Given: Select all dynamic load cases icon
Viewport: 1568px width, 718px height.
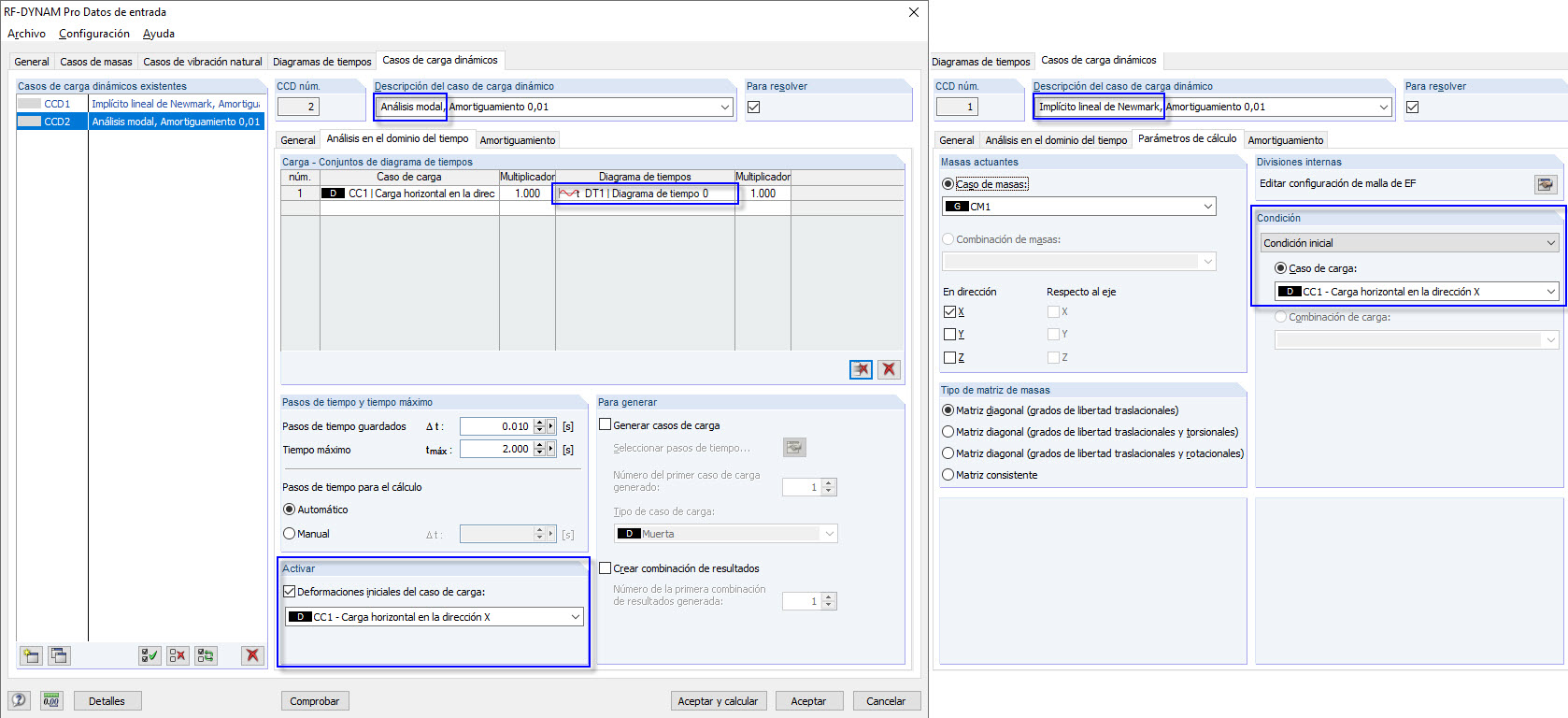Looking at the screenshot, I should 150,655.
